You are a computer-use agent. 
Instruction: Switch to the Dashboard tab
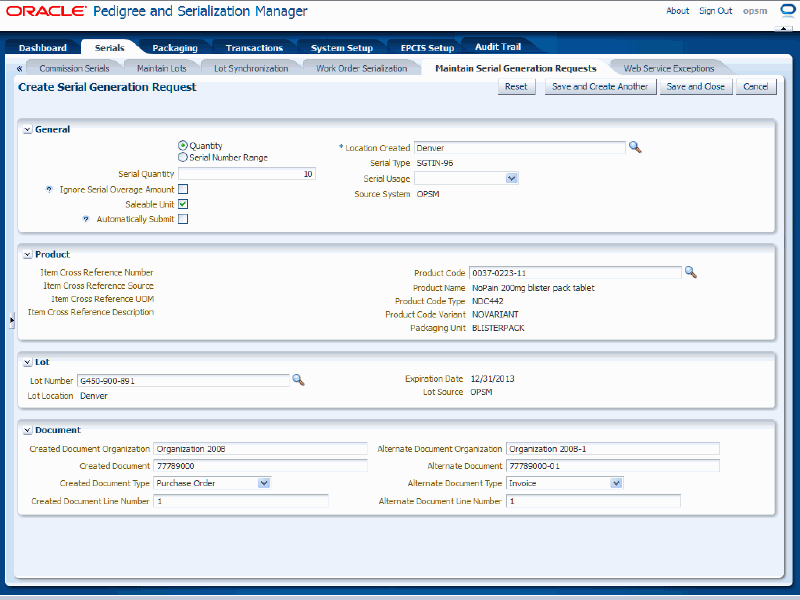click(x=43, y=47)
